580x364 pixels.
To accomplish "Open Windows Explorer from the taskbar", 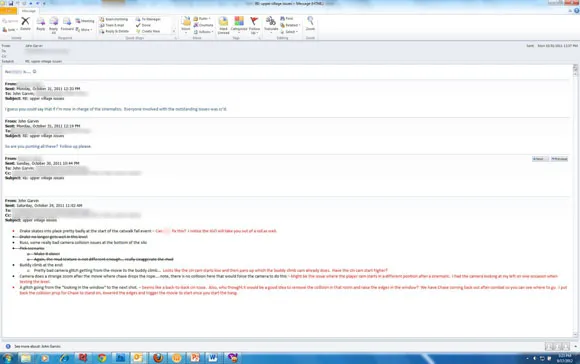I will tap(26, 358).
